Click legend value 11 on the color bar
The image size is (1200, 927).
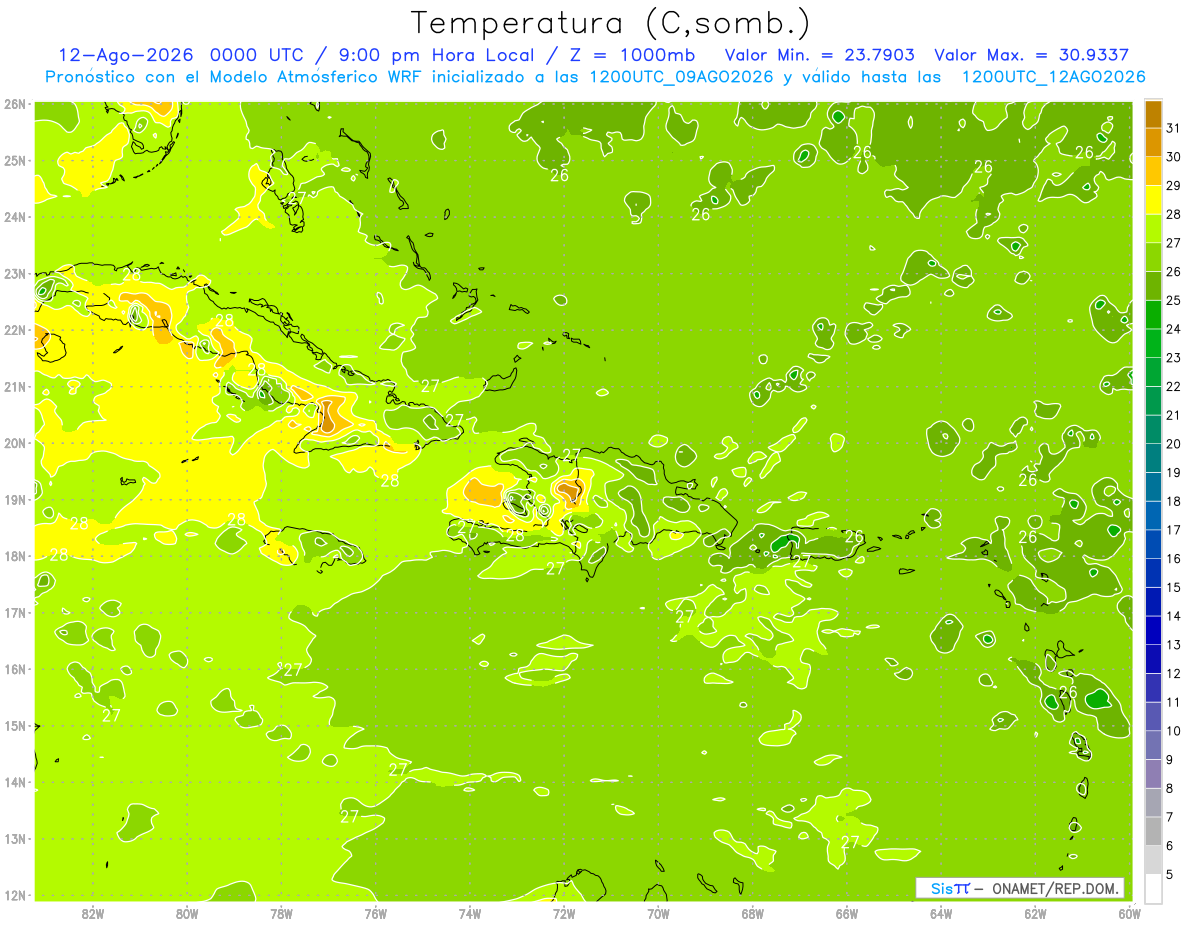tap(1174, 703)
